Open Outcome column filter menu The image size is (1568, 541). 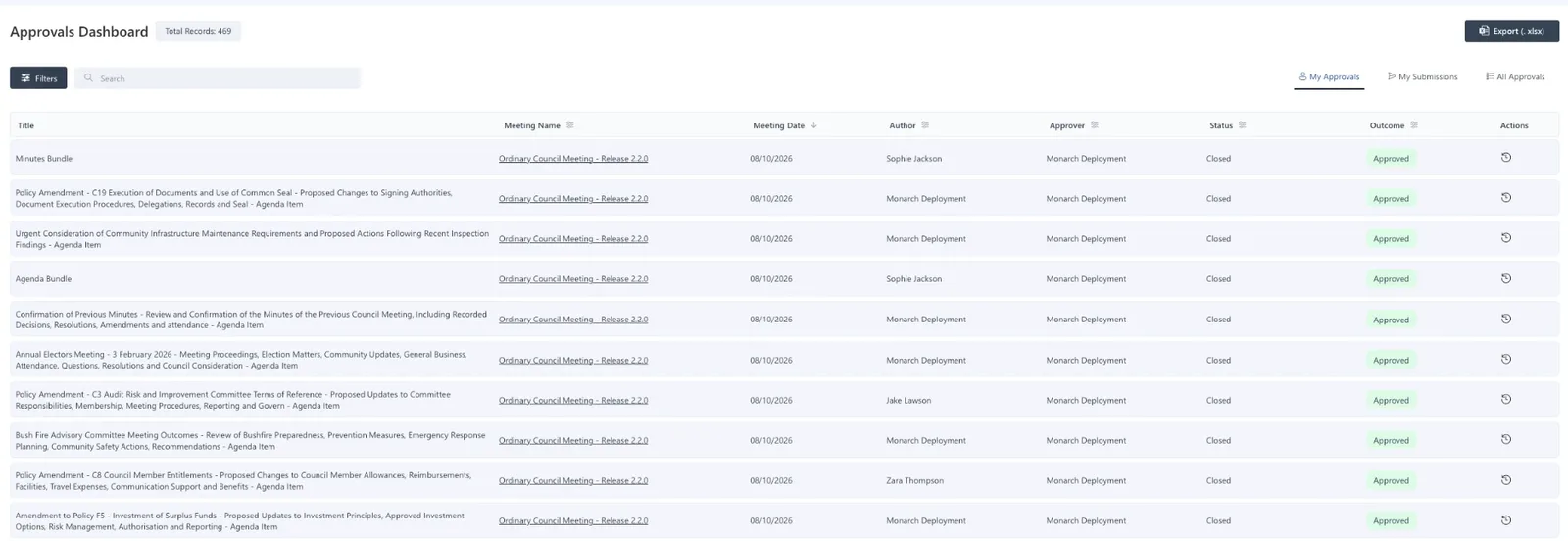1414,125
